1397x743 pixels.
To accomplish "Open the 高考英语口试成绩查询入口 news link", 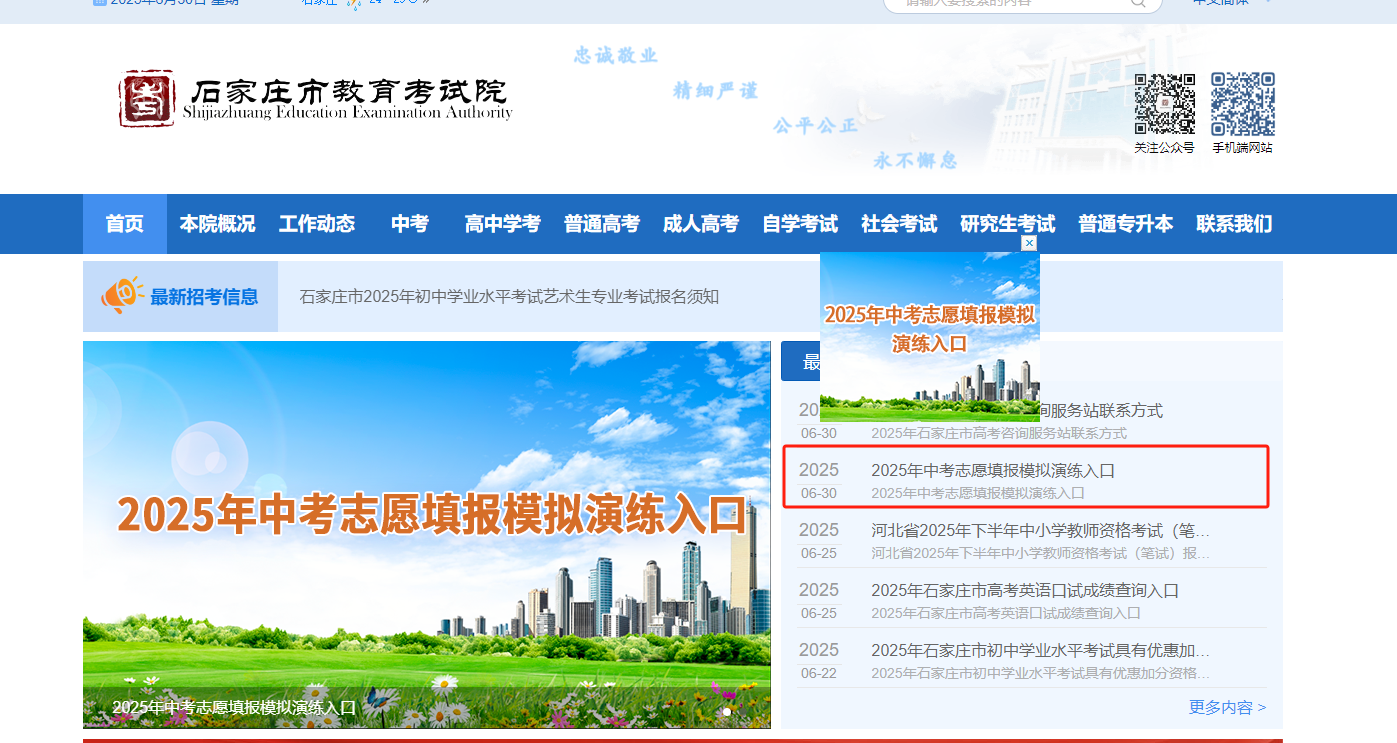I will tap(1024, 591).
